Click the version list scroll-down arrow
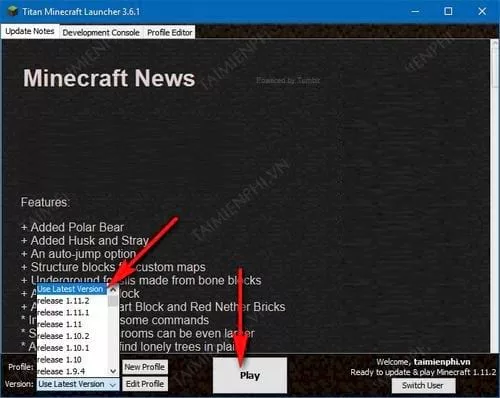This screenshot has height=398, width=500. (x=113, y=371)
